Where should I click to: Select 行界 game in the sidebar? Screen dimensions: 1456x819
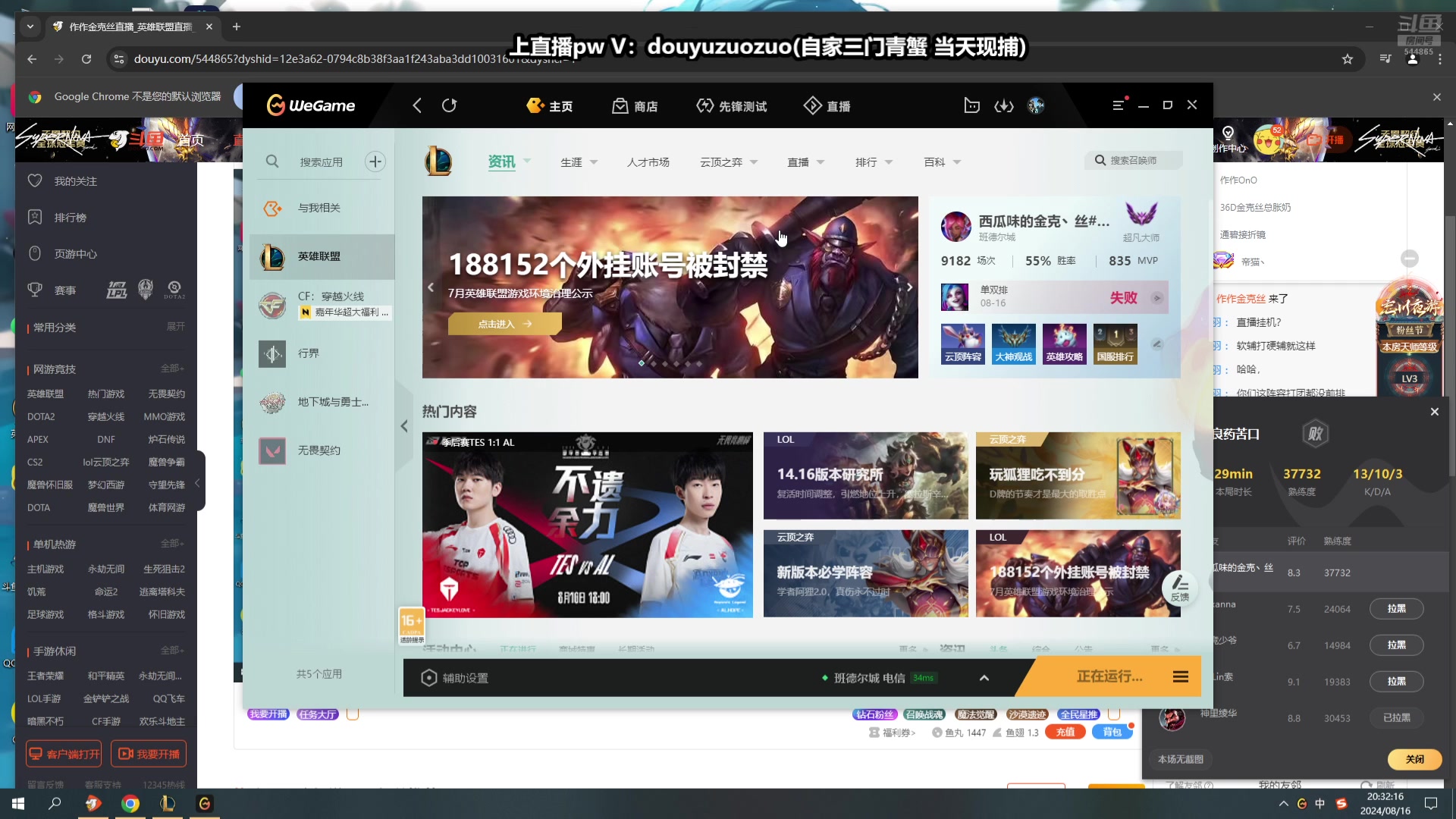(x=322, y=353)
